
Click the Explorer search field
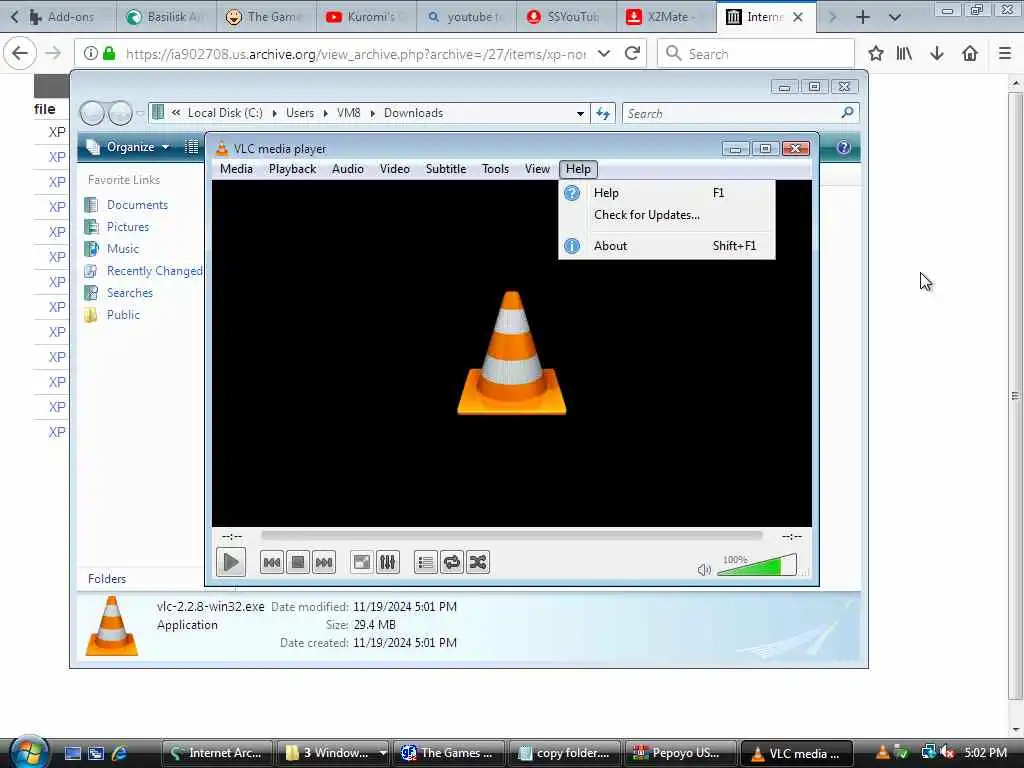point(740,114)
